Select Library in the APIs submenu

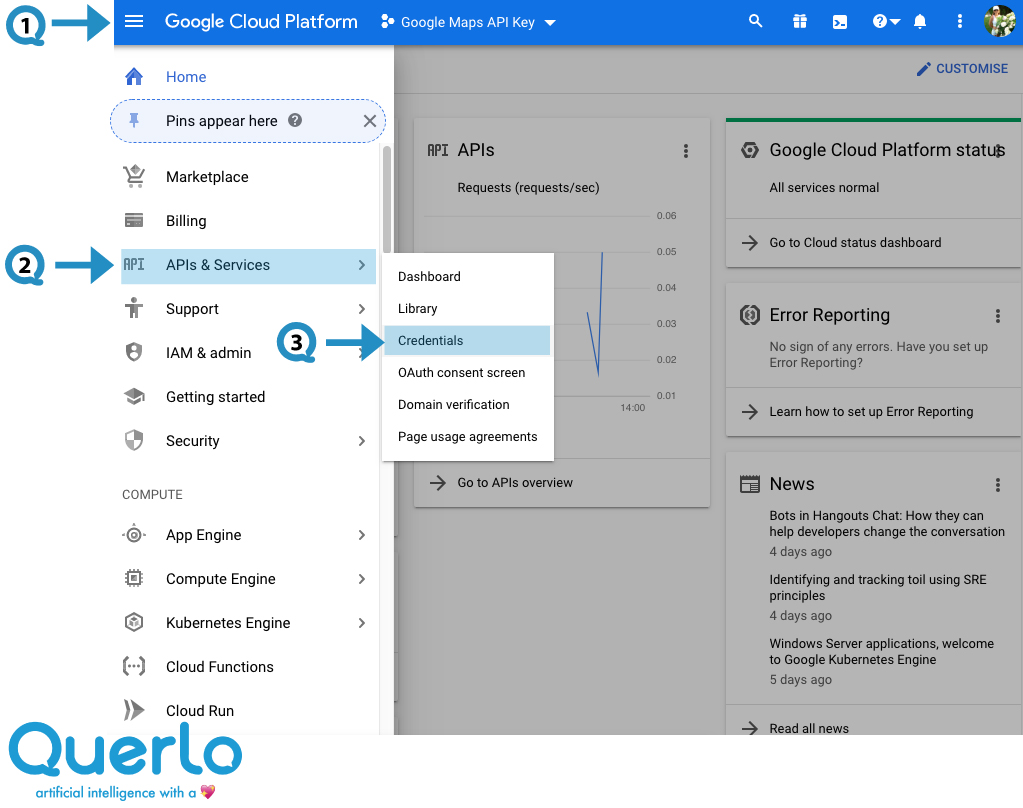[467, 308]
